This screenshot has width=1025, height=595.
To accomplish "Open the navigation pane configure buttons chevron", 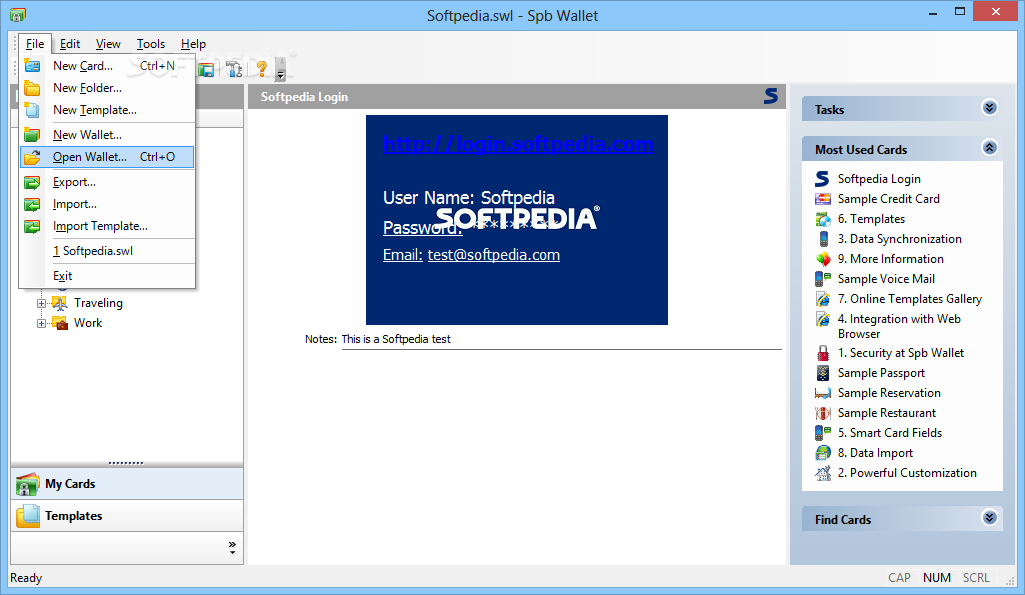I will 232,547.
